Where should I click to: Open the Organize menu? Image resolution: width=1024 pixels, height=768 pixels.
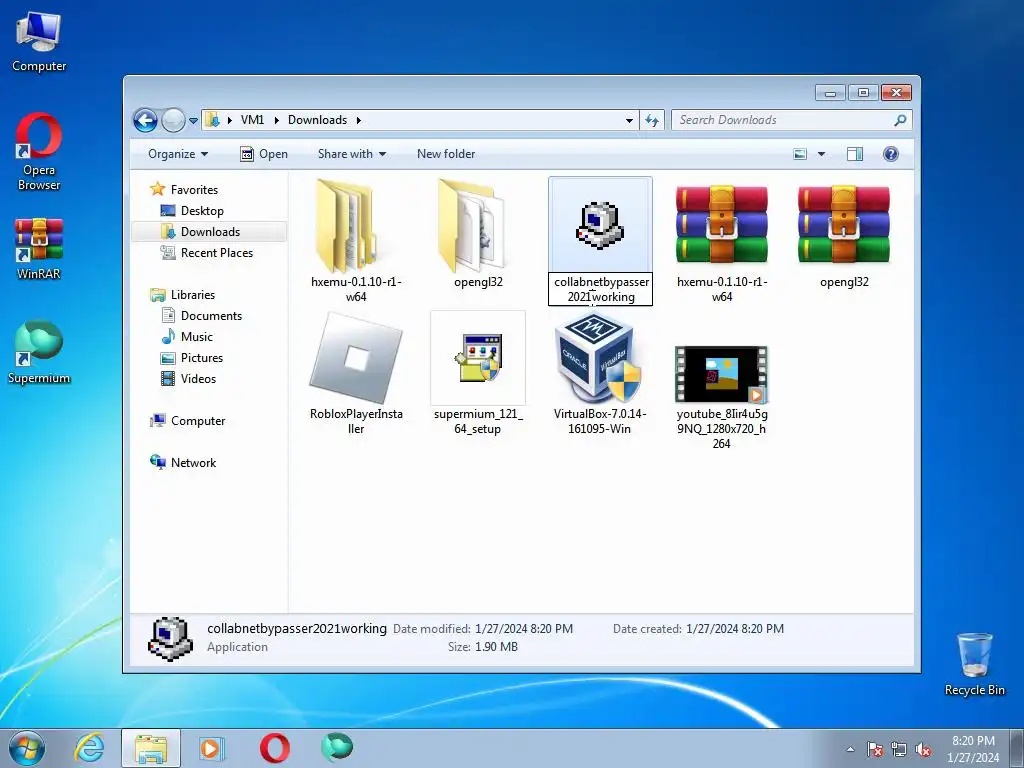(x=178, y=154)
